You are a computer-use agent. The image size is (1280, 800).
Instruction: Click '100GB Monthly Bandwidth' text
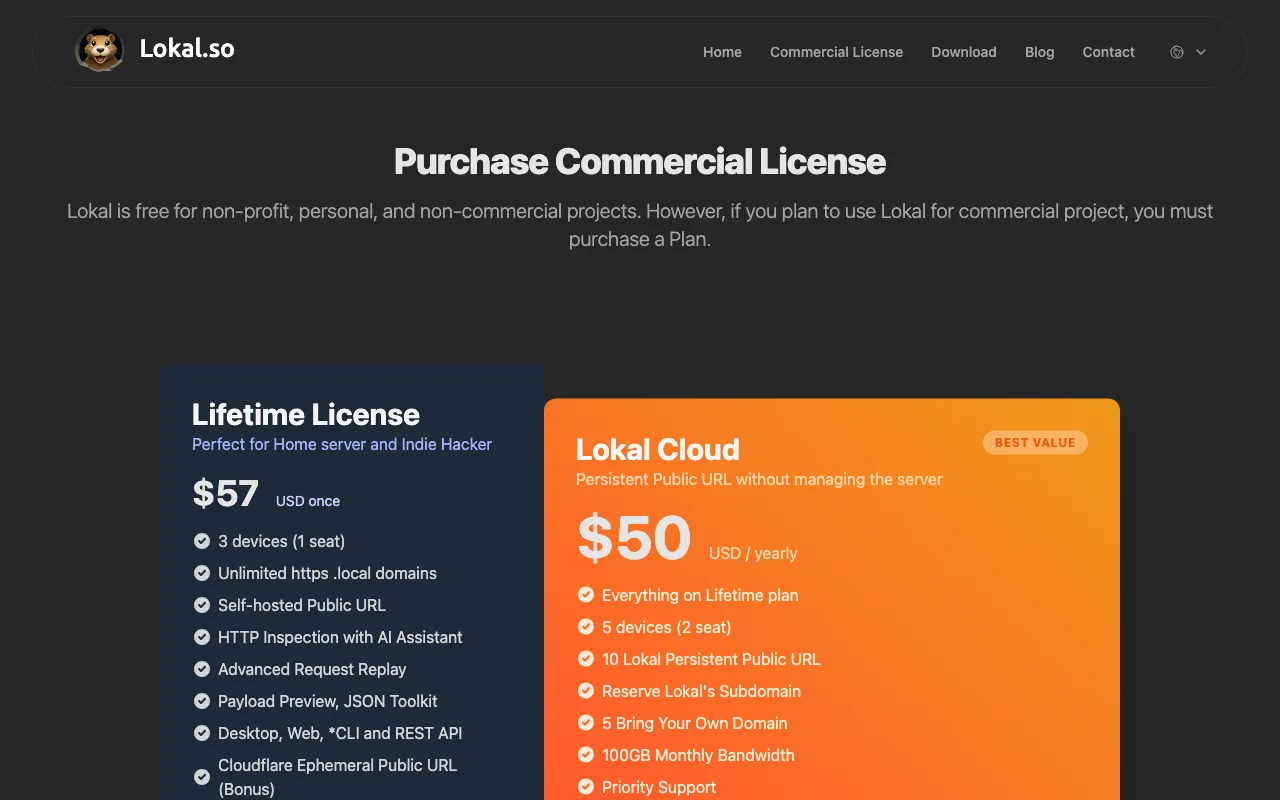point(698,755)
